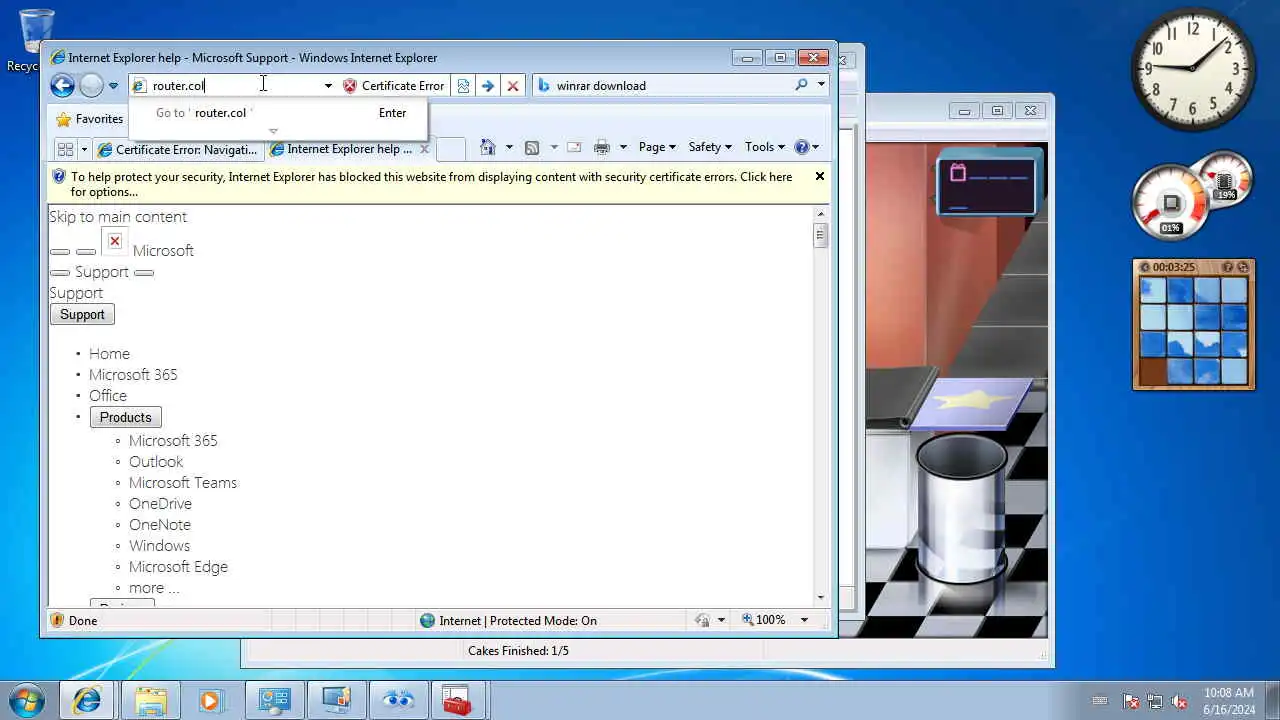Viewport: 1280px width, 720px height.
Task: Click the Products button on page
Action: tap(125, 417)
